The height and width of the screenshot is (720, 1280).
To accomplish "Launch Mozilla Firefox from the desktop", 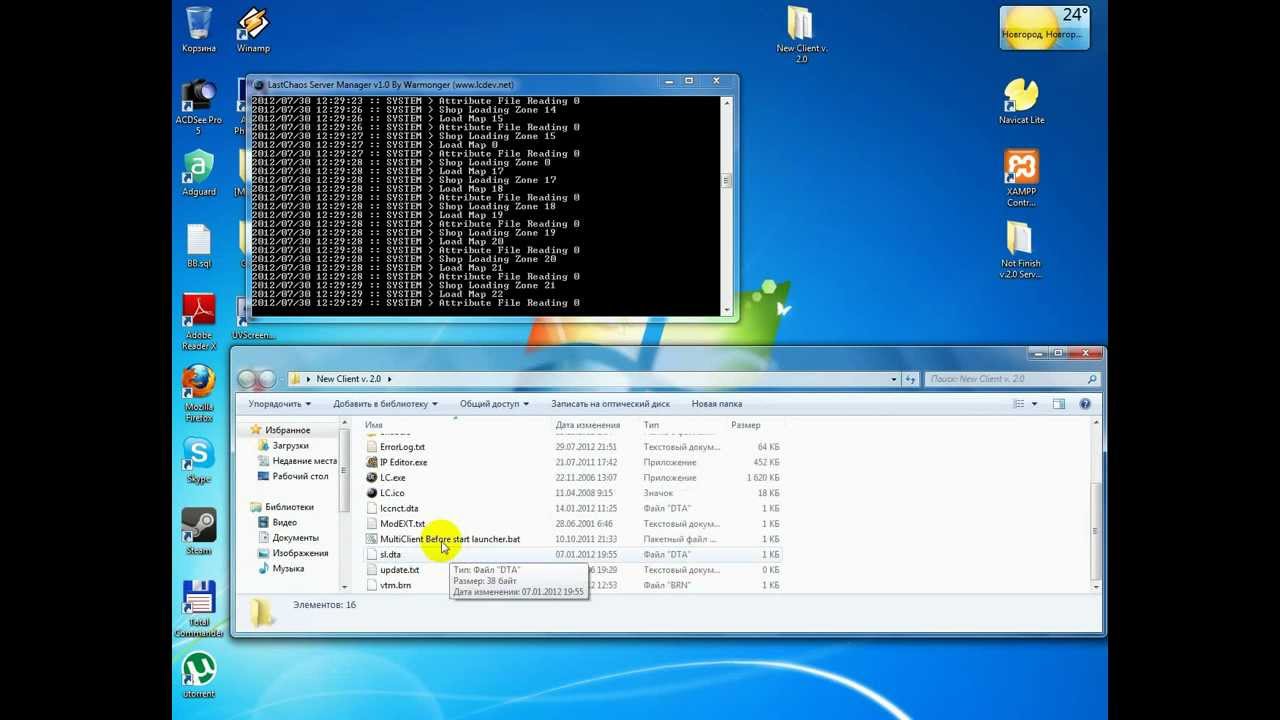I will pyautogui.click(x=198, y=394).
